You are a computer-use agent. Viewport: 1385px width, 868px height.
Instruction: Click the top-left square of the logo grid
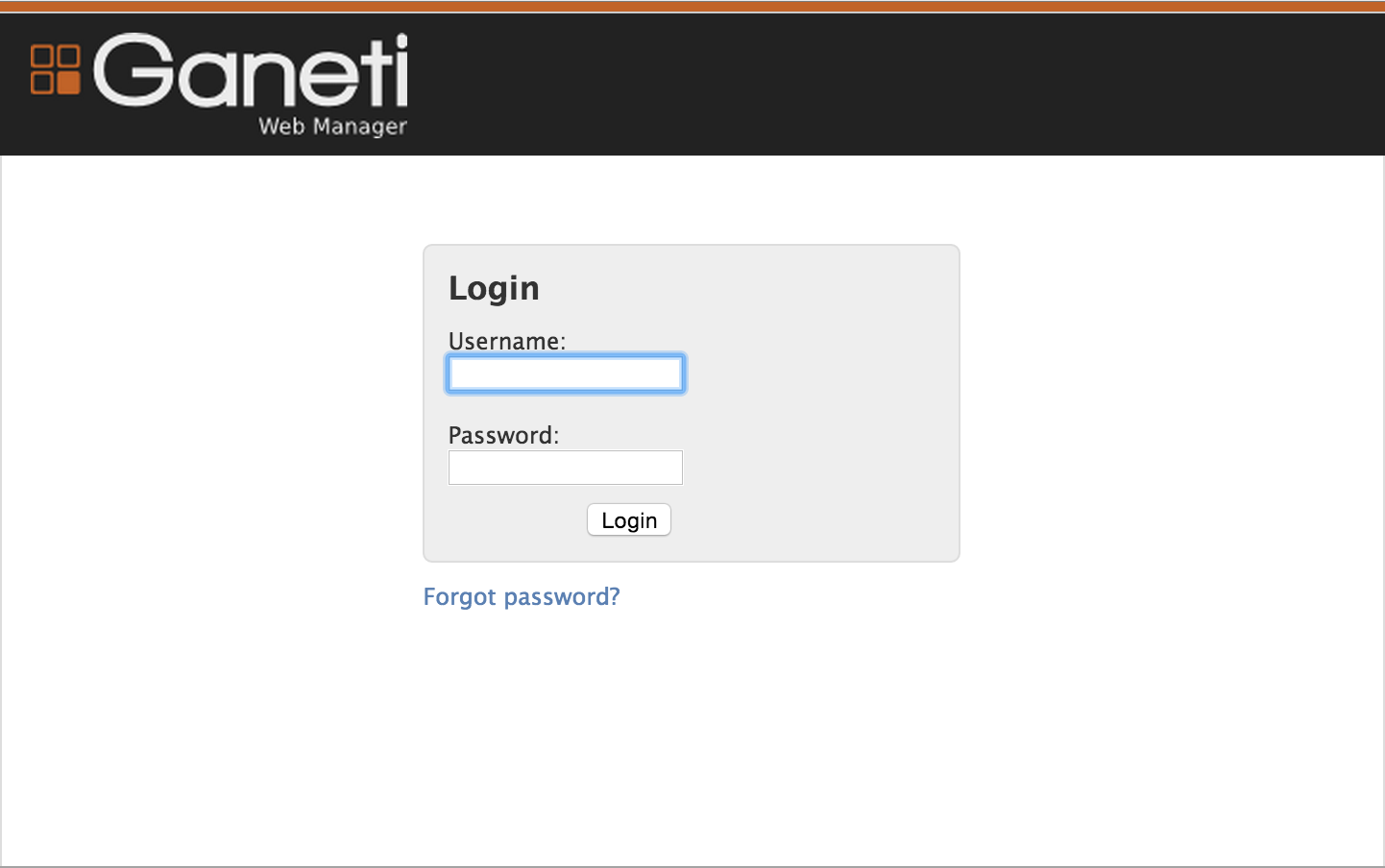tap(40, 54)
